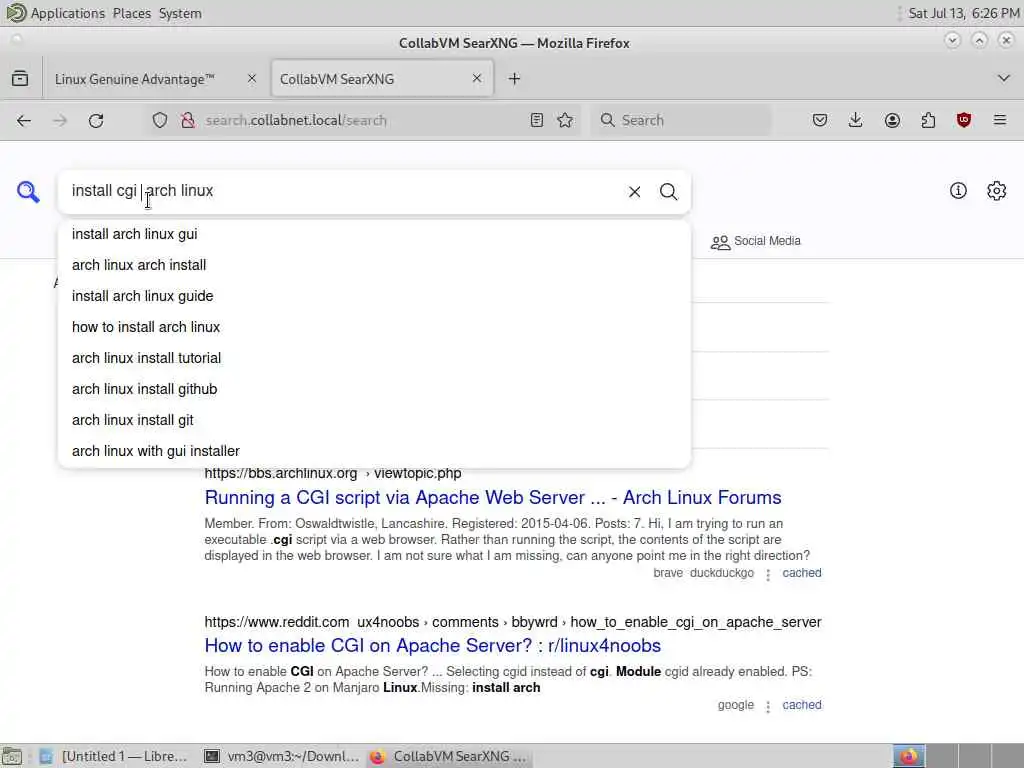Reload the page with the refresh icon
Viewport: 1024px width, 768px height.
pyautogui.click(x=96, y=120)
